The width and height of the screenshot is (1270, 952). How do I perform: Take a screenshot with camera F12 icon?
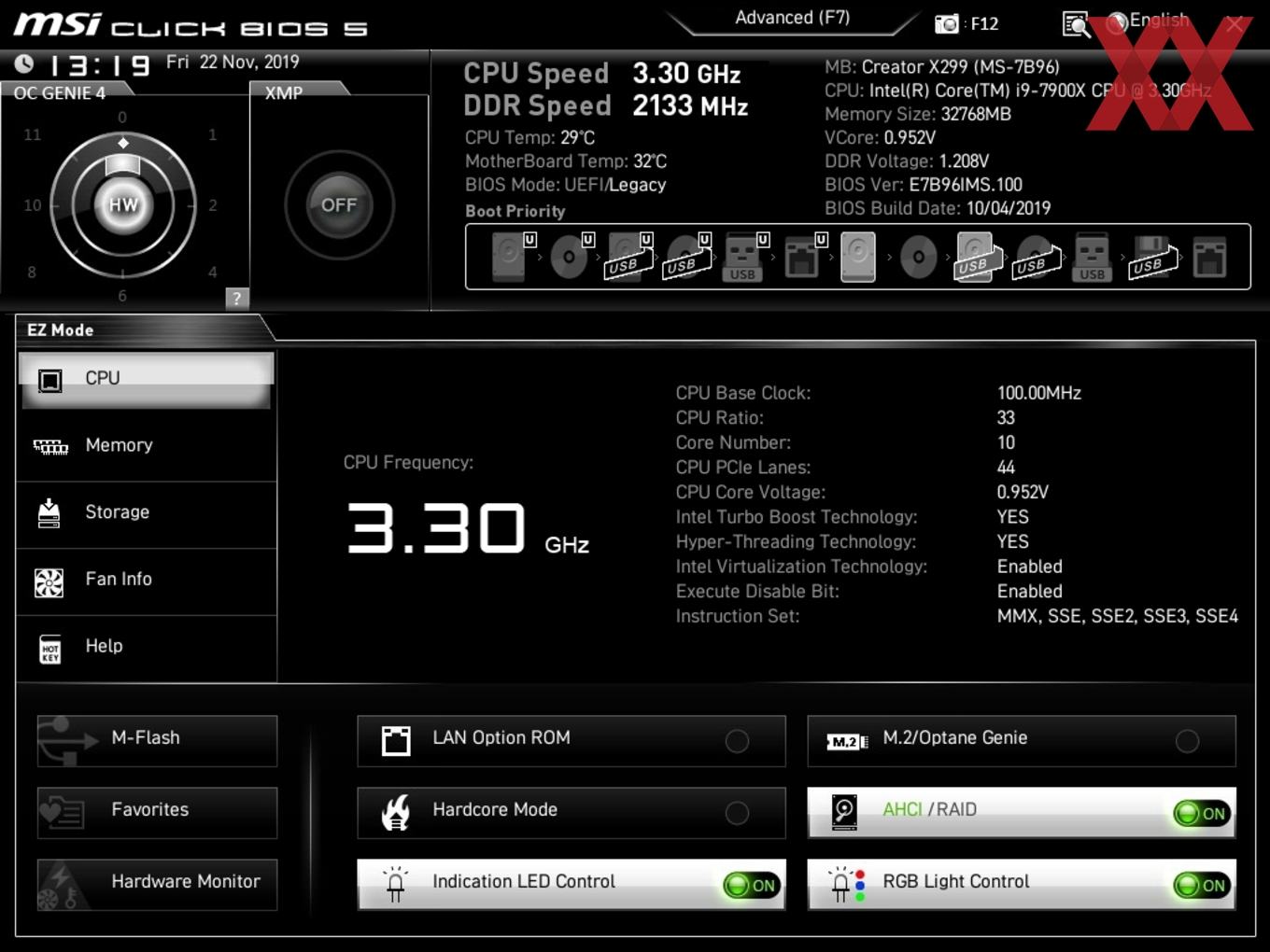click(947, 24)
